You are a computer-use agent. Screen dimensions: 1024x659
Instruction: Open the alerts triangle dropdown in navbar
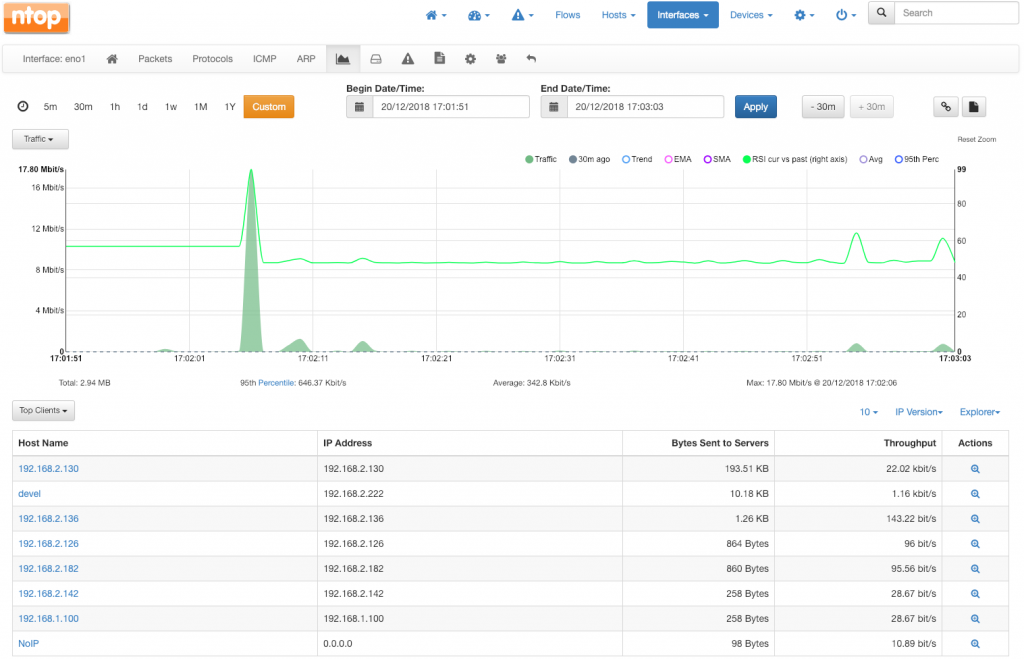(x=522, y=15)
